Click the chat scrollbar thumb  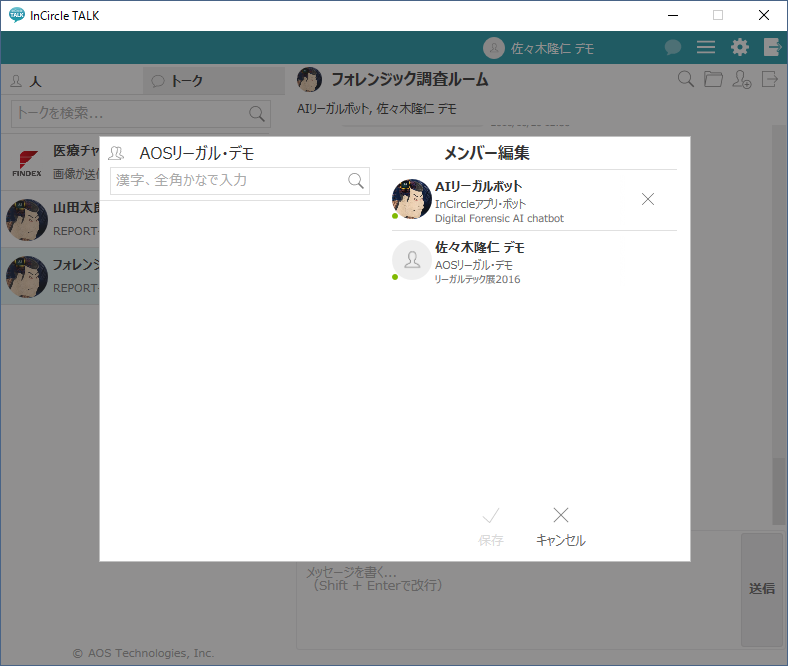click(779, 490)
